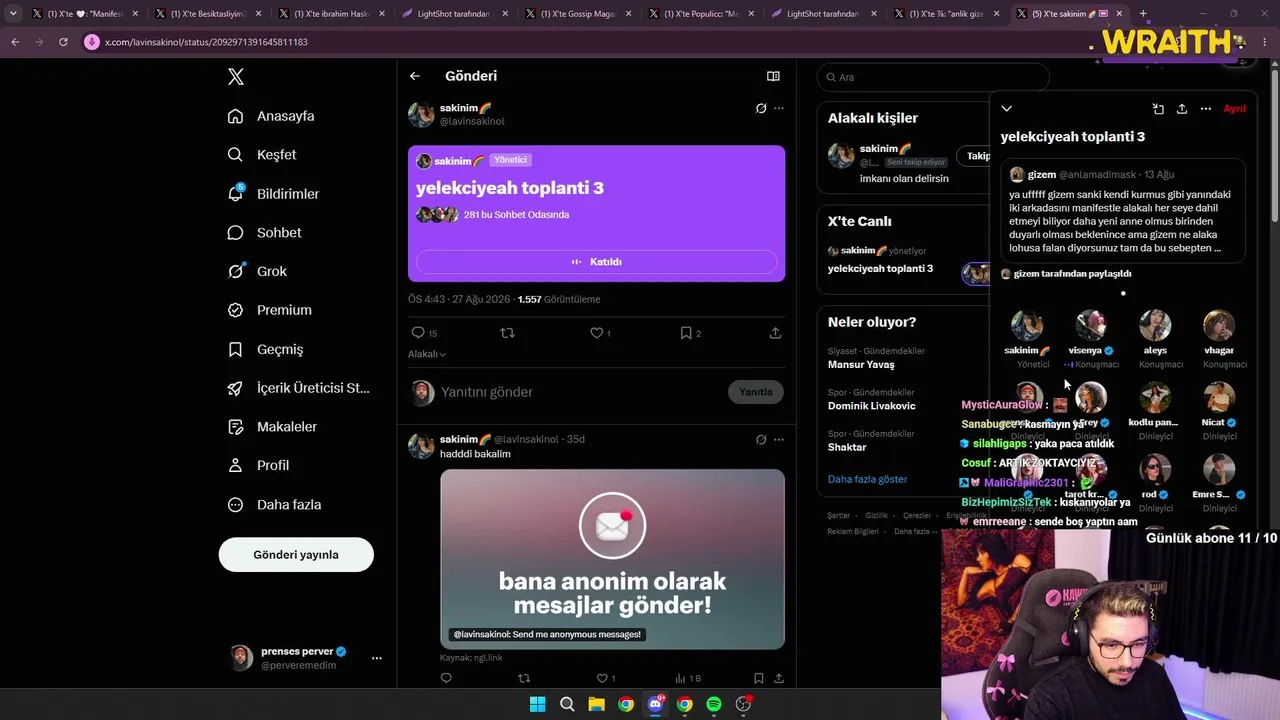Open File Explorer on the taskbar

pos(596,704)
